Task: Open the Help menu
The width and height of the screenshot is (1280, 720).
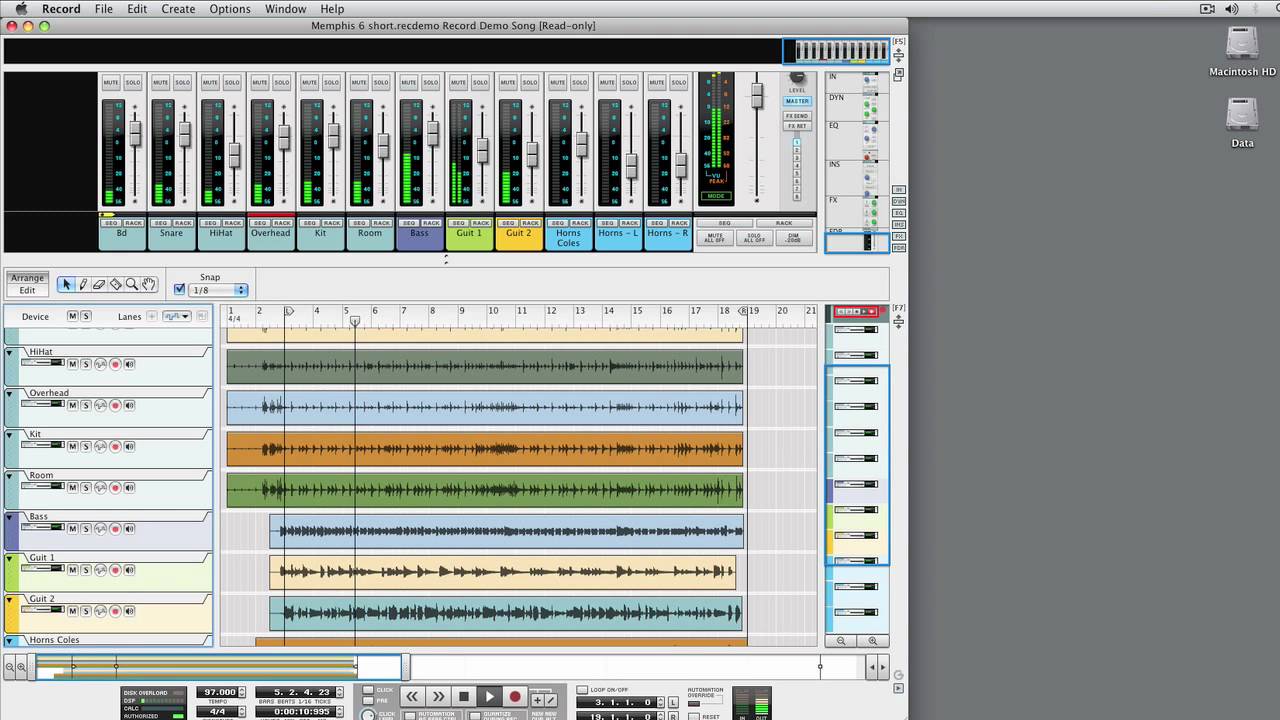Action: pos(332,9)
